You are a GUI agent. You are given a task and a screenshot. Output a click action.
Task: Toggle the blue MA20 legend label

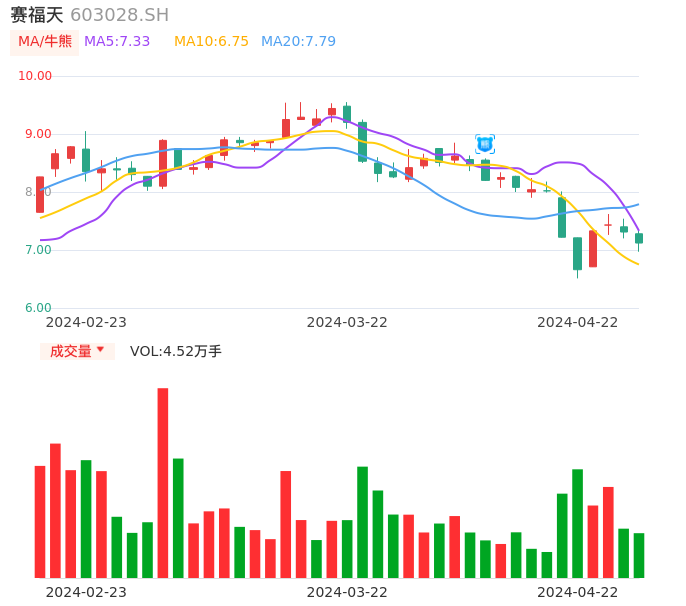[298, 42]
